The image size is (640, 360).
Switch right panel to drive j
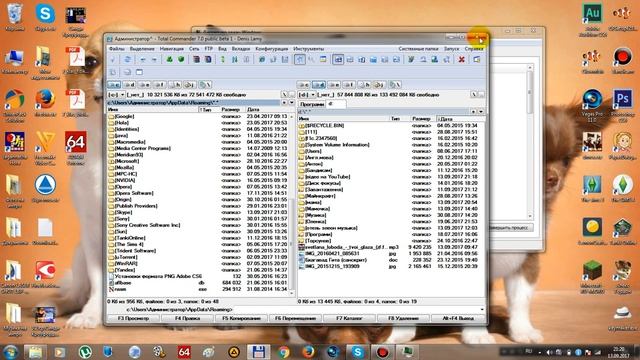(x=379, y=85)
